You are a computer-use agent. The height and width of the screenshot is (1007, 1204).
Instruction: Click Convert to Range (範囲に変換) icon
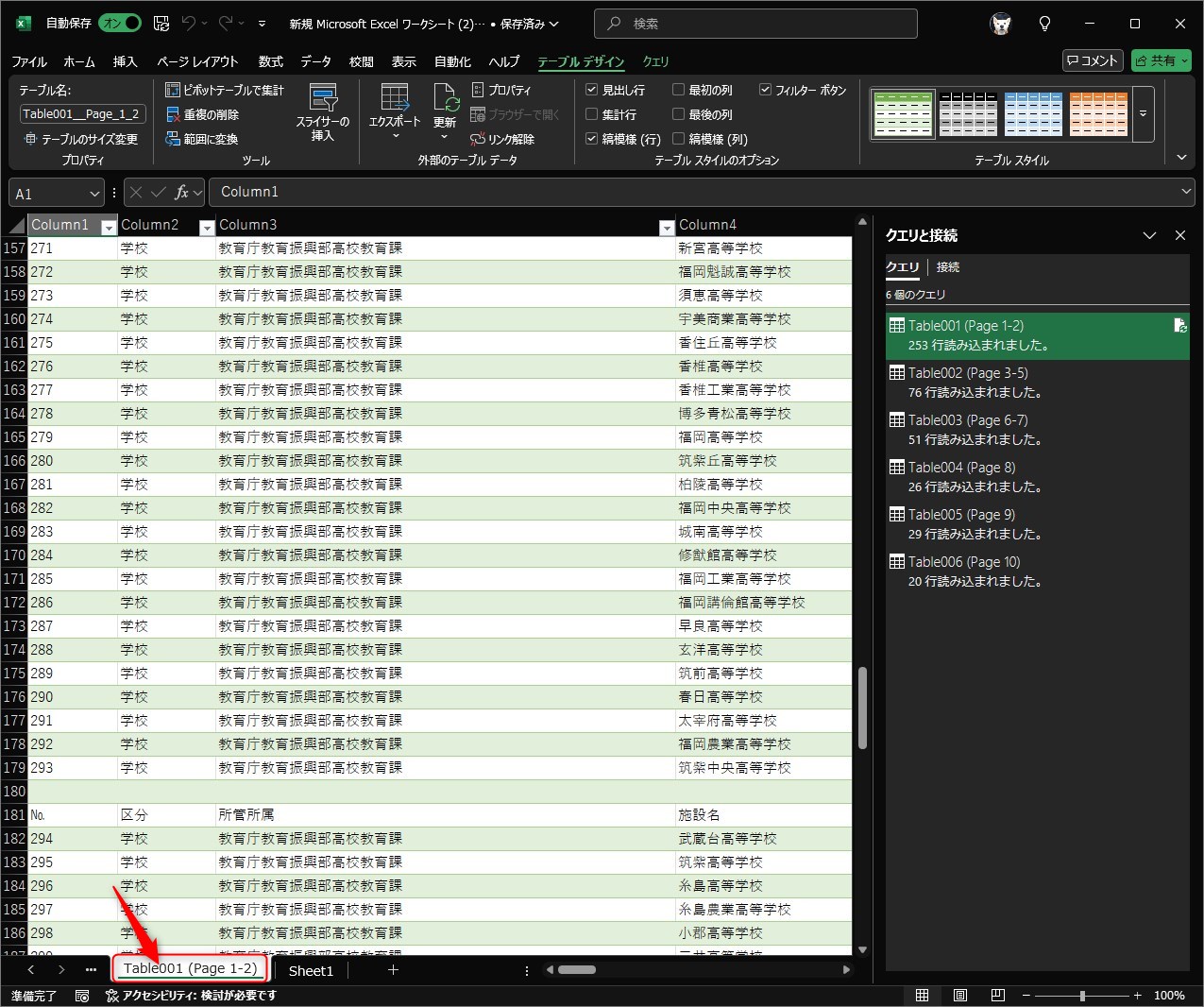(173, 139)
